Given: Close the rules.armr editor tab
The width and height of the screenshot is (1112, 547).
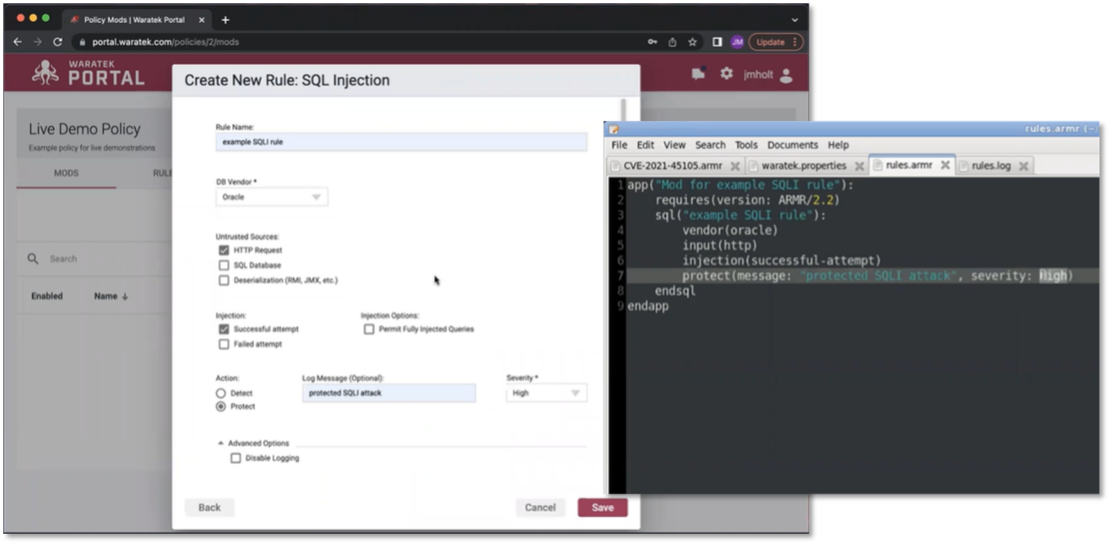Looking at the screenshot, I should pyautogui.click(x=944, y=166).
